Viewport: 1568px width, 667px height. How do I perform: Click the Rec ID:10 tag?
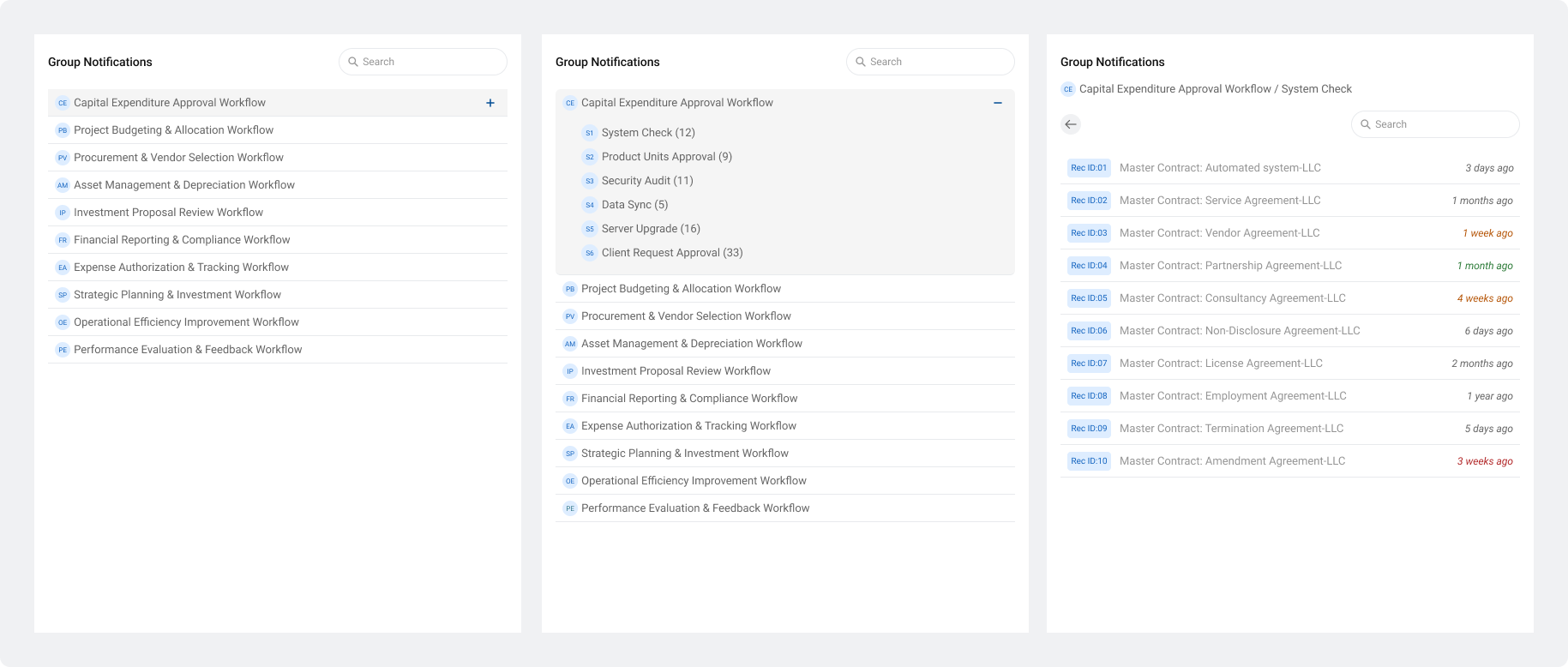click(1089, 461)
